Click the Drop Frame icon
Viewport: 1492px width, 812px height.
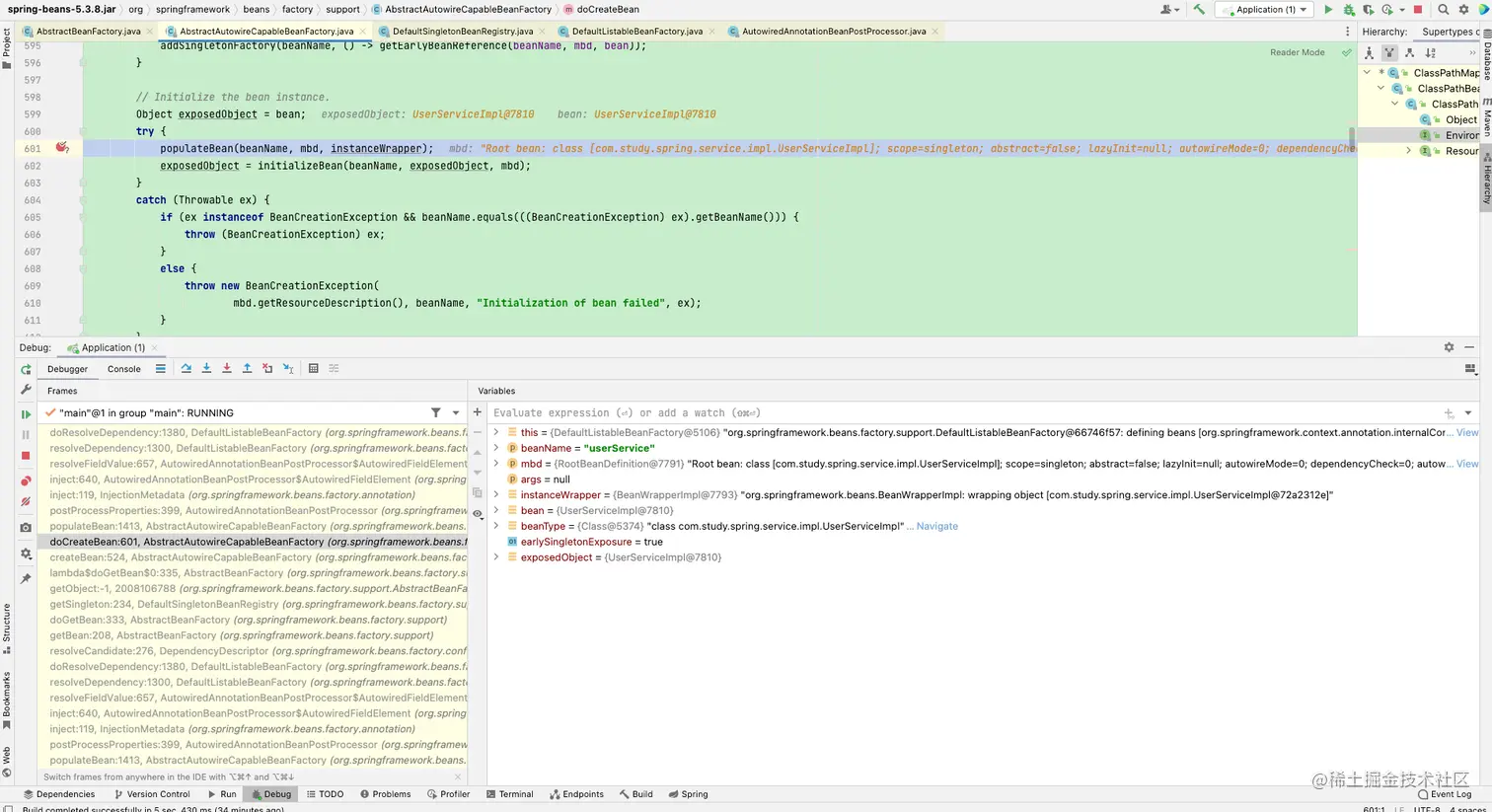click(267, 368)
